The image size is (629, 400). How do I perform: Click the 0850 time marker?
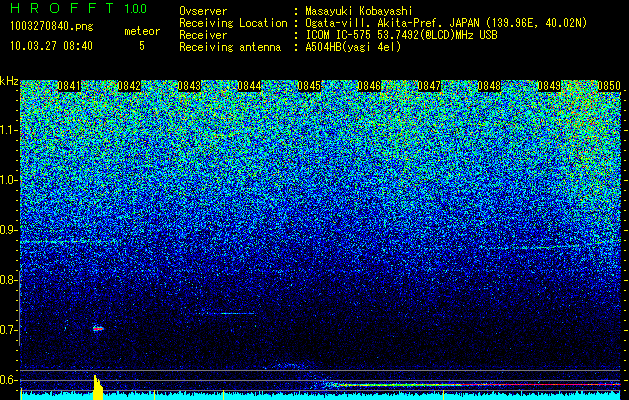click(609, 86)
